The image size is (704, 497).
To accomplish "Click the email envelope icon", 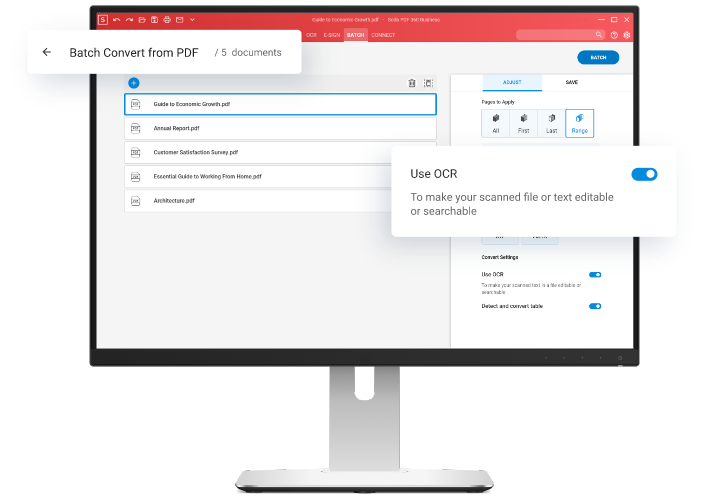I will [180, 20].
